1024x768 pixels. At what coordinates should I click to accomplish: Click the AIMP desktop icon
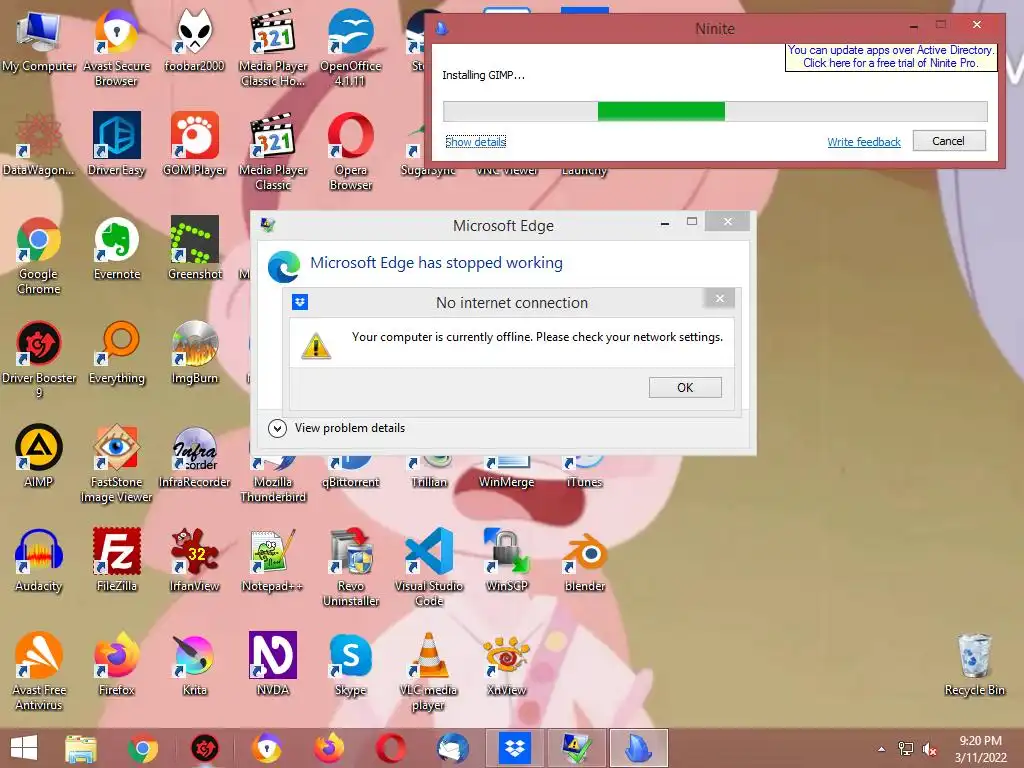click(x=39, y=456)
